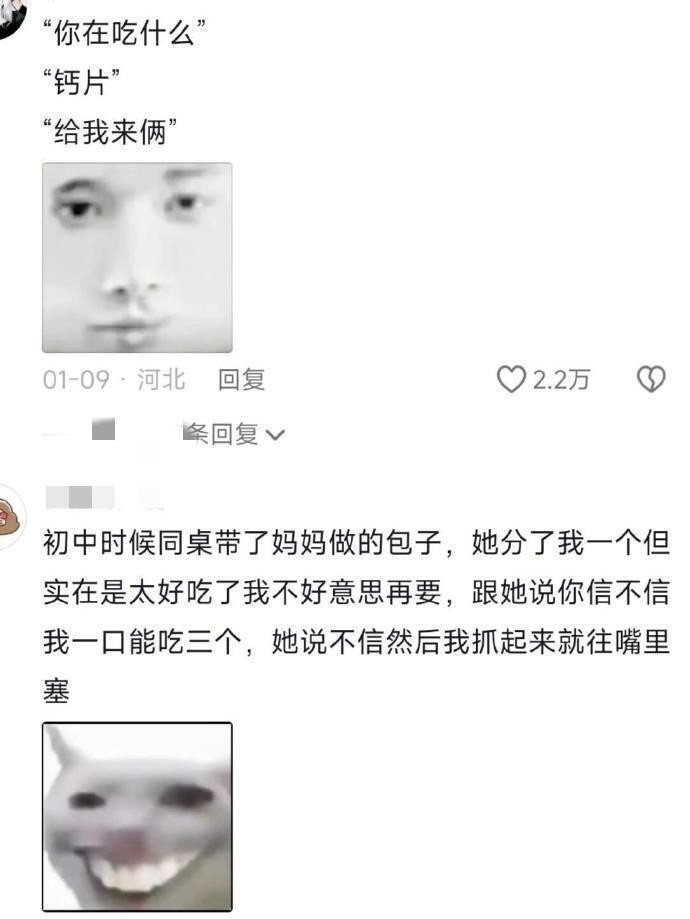Like the comment with the heart icon

(511, 379)
